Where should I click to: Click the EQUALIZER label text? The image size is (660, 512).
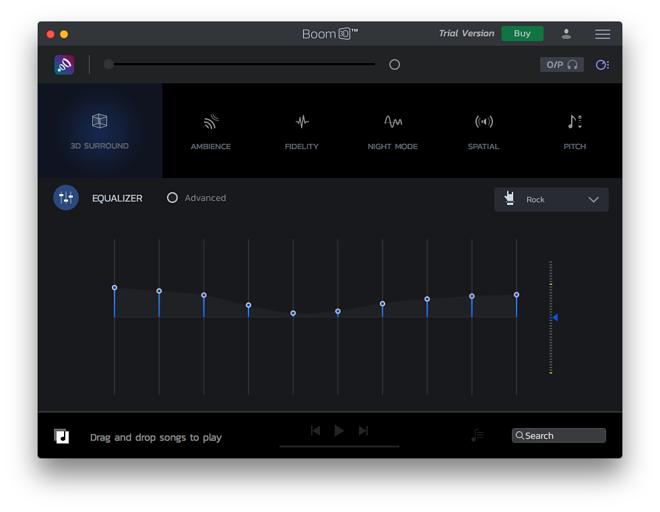coord(117,198)
